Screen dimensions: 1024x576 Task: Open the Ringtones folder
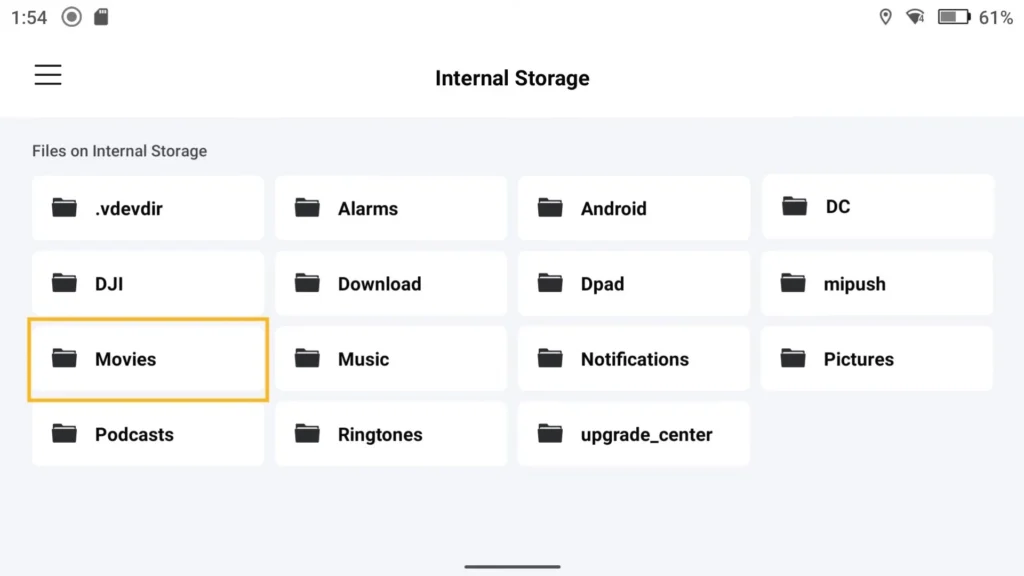[391, 434]
